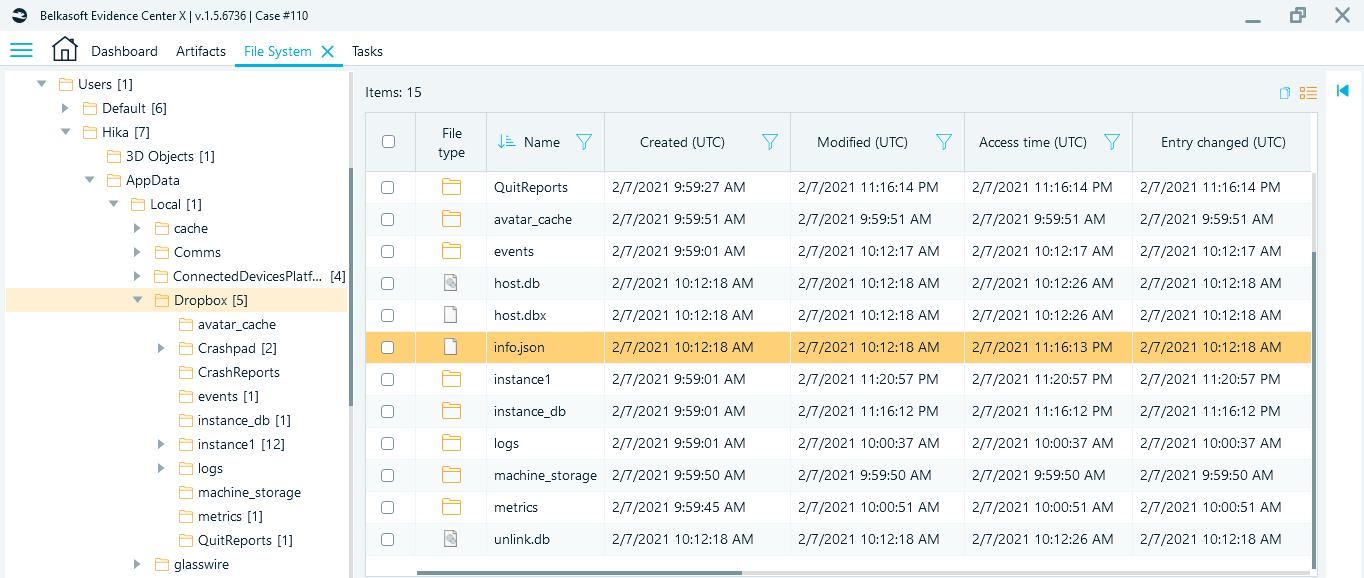Switch to the Artifacts tab
This screenshot has width=1364, height=578.
click(x=201, y=51)
